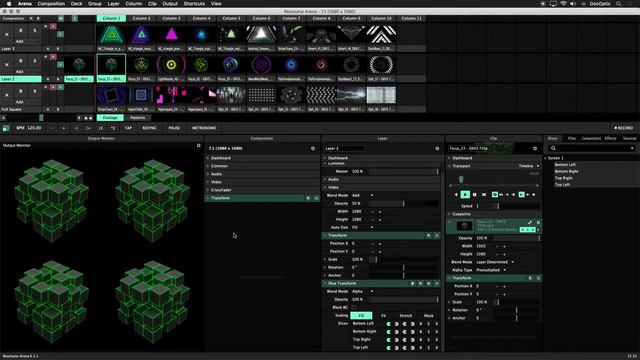Toggle Bypass B on Layer 2
640x360 pixels.
click(21, 61)
